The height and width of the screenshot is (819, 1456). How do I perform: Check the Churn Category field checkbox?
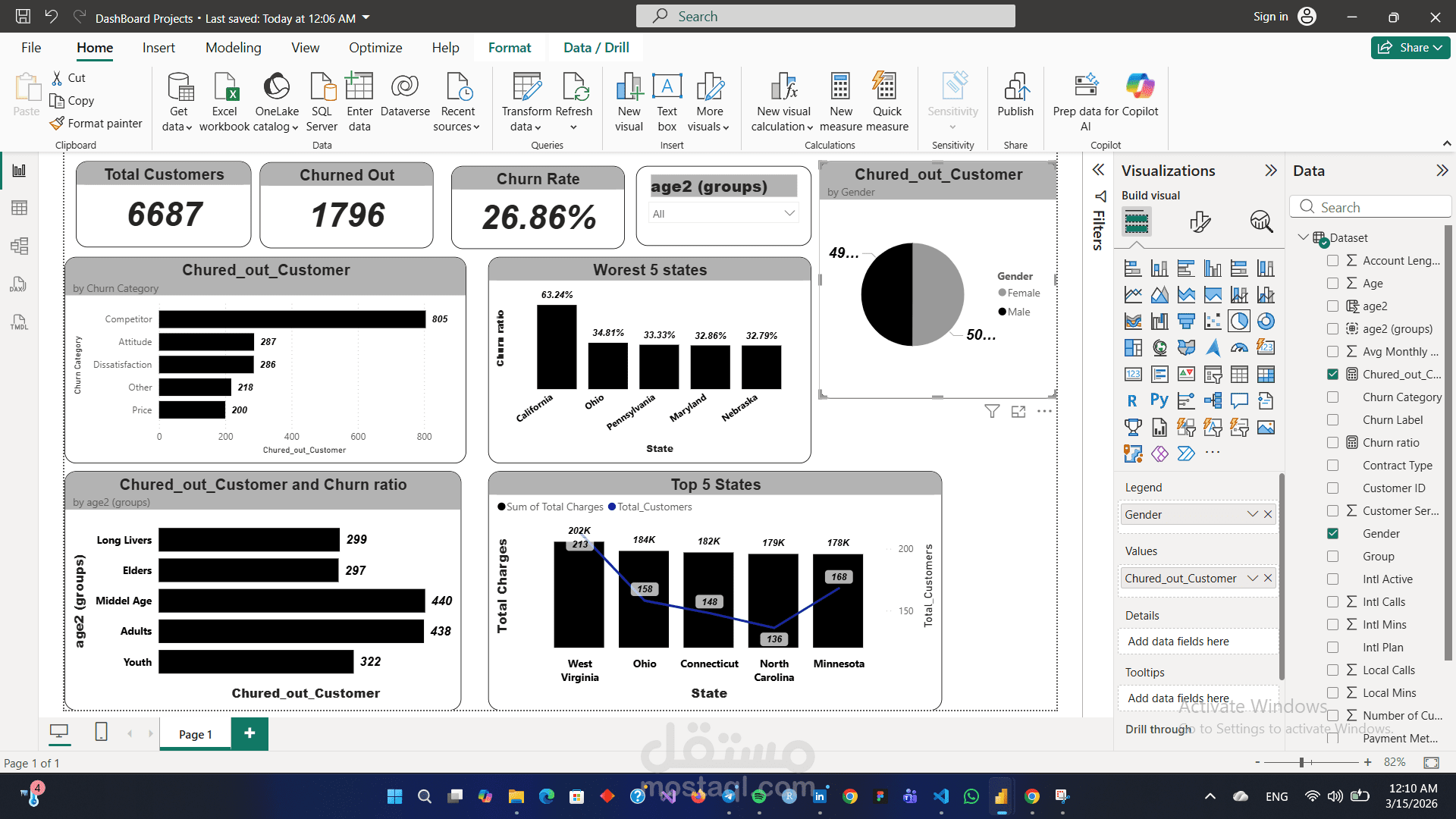coord(1332,397)
